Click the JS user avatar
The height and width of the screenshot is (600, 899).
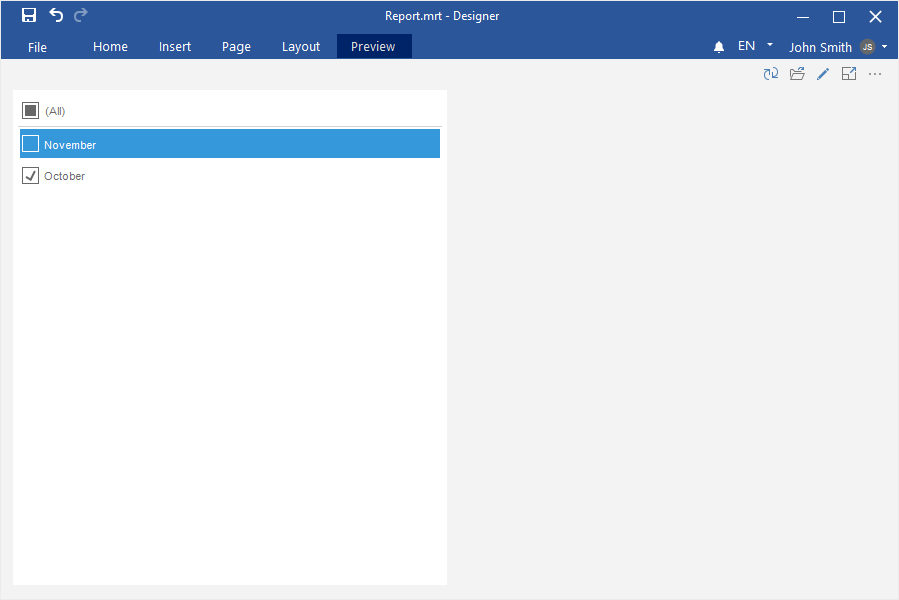point(867,47)
